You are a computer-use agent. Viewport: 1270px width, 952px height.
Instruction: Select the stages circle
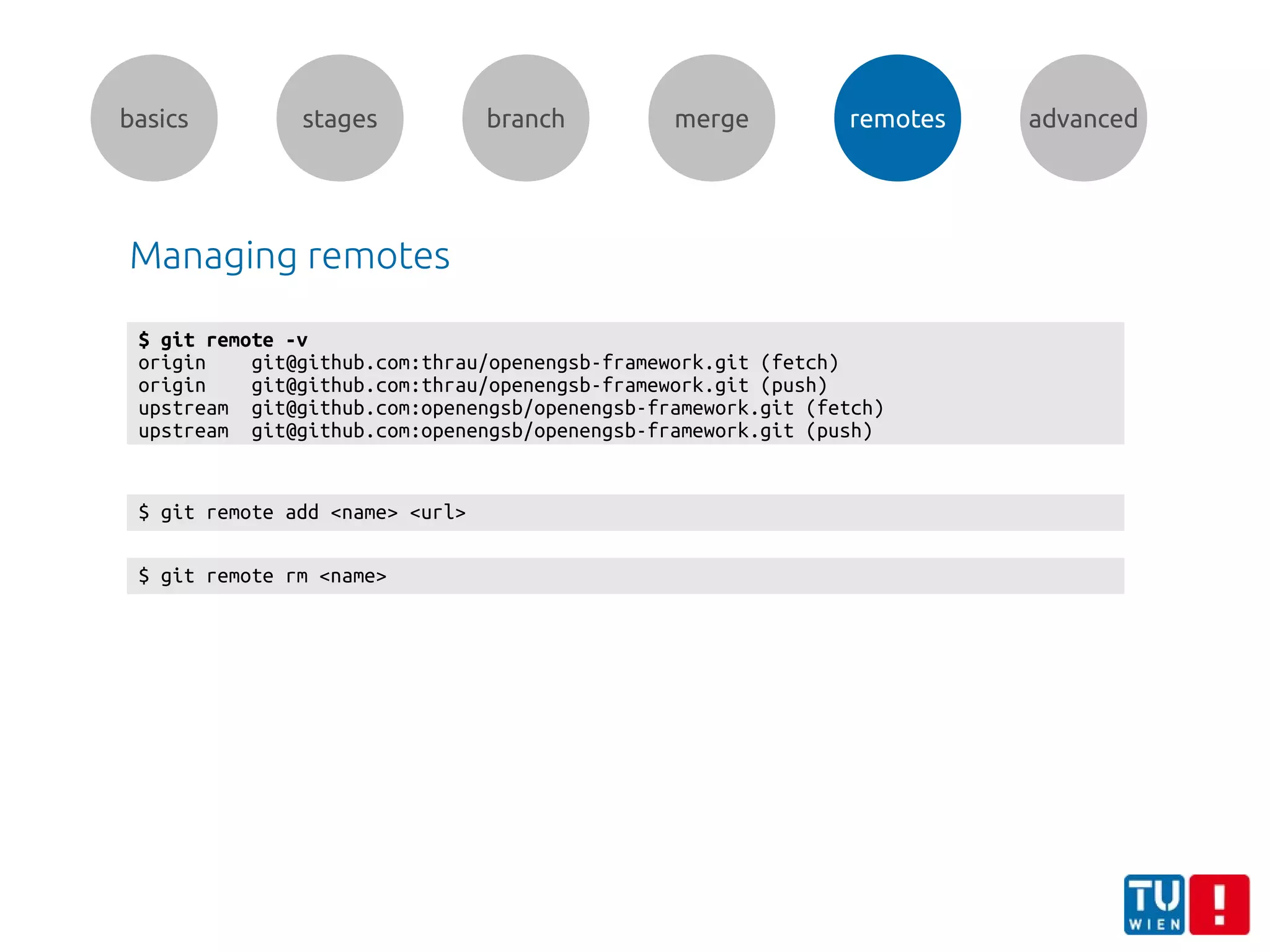click(x=340, y=118)
